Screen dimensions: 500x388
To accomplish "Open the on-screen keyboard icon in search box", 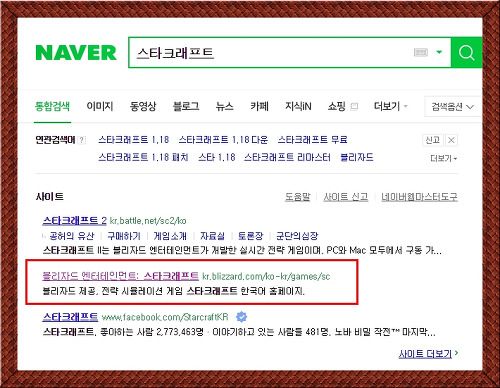I will tap(421, 52).
